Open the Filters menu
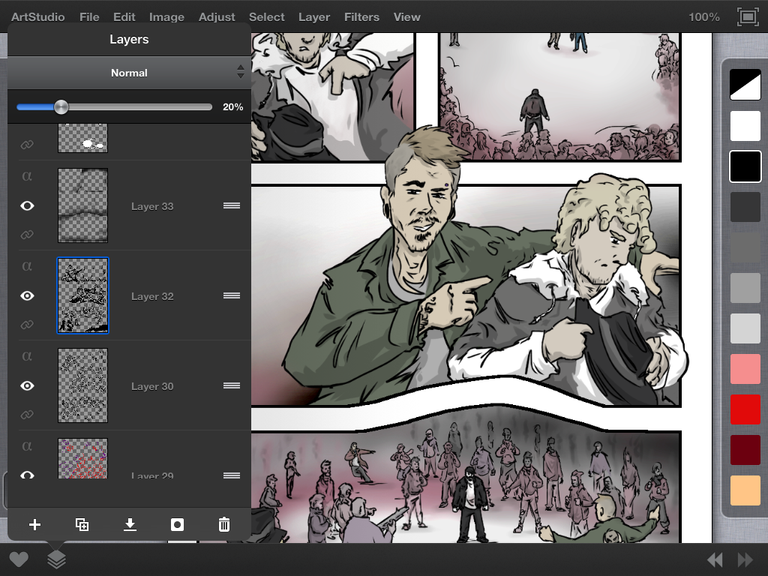Screen dimensions: 768x576 pos(361,17)
